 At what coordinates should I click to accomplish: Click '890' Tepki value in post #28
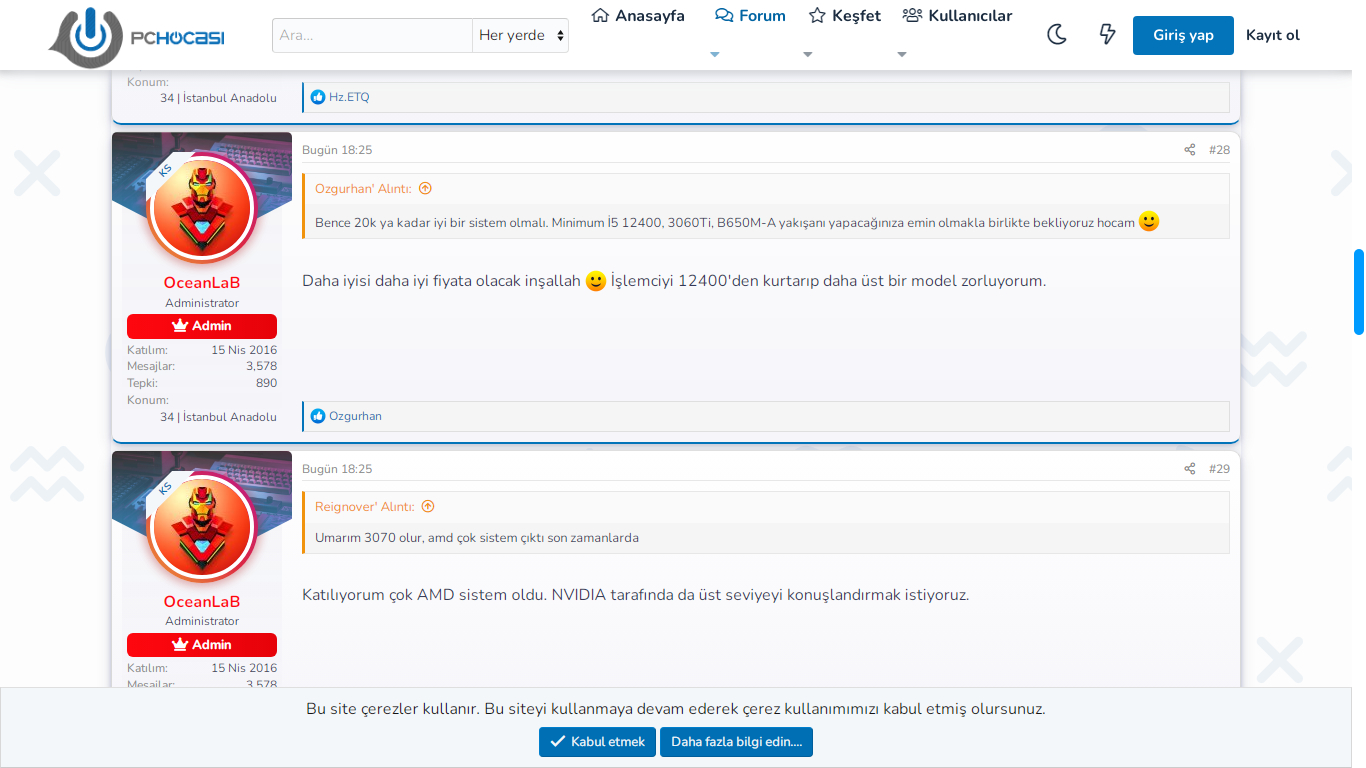pos(266,383)
